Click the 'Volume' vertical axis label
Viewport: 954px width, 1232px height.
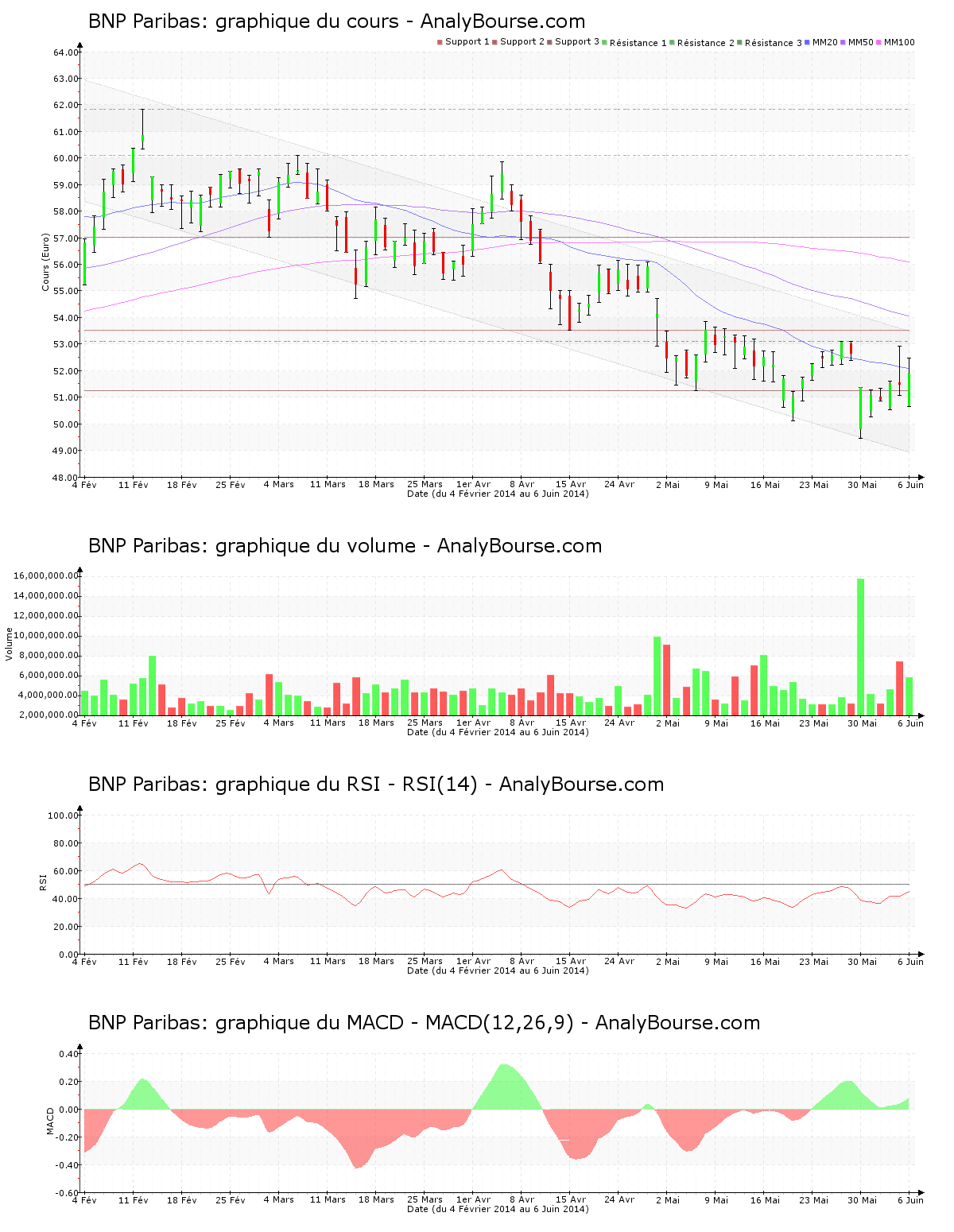[x=10, y=644]
